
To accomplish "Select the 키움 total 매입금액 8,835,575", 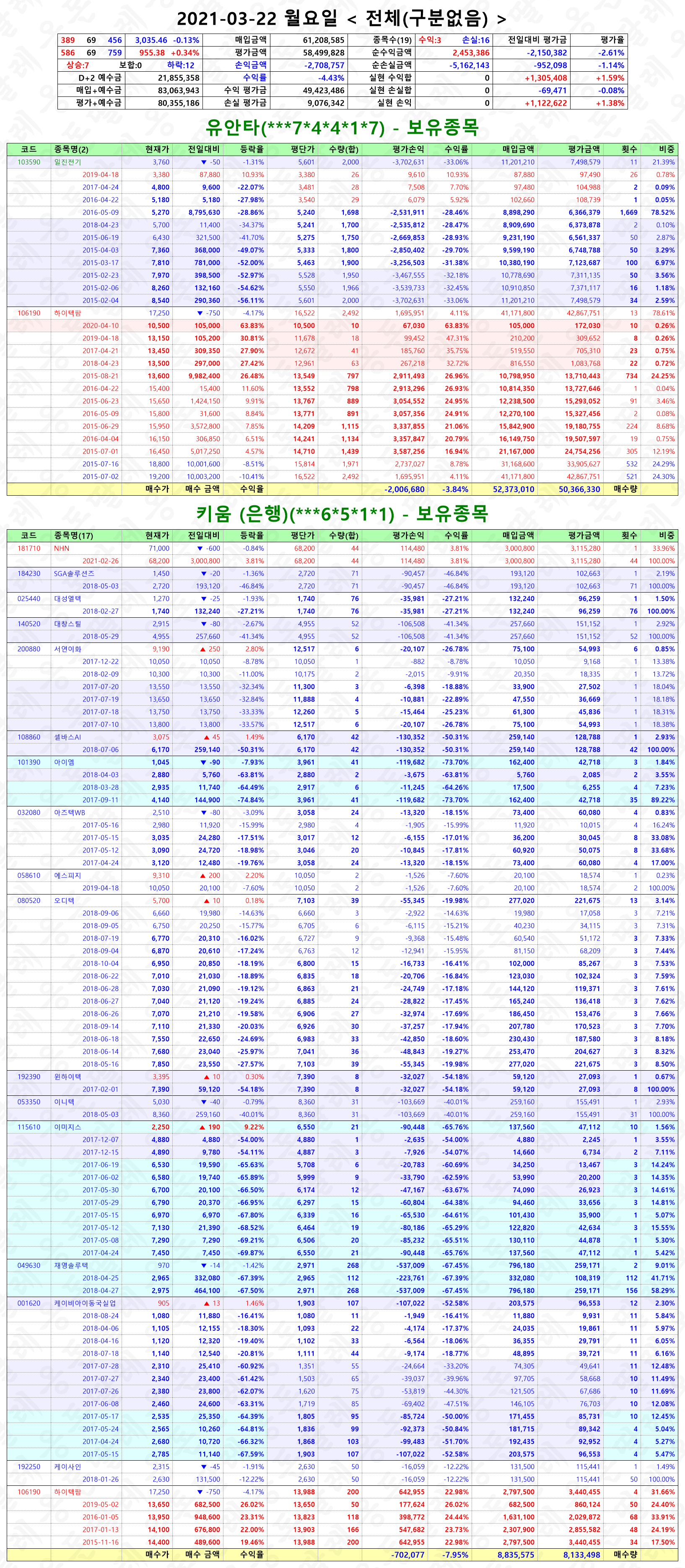I will (x=516, y=1554).
